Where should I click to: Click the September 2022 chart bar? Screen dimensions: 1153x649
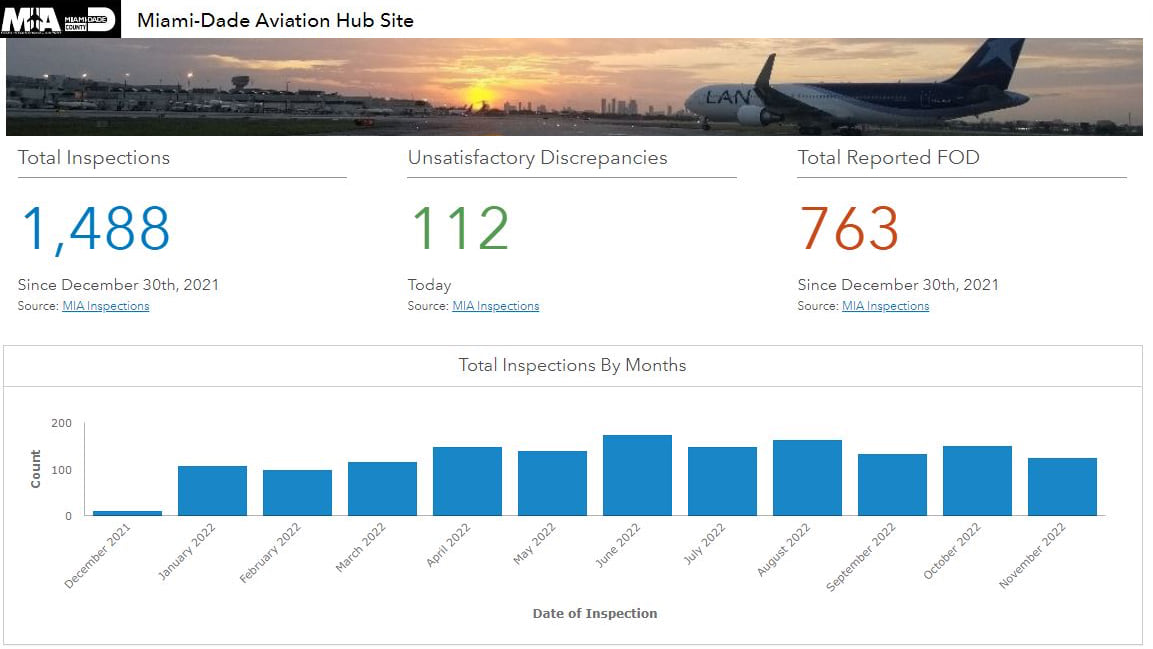pyautogui.click(x=892, y=485)
